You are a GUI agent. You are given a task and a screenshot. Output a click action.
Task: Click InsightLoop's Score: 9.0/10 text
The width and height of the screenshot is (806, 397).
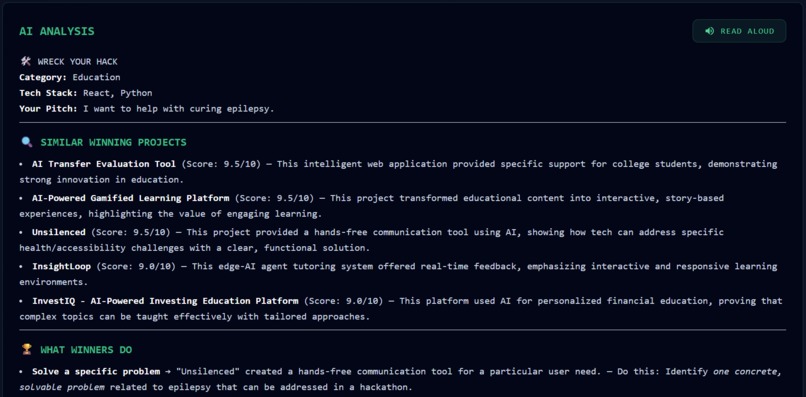tap(136, 266)
